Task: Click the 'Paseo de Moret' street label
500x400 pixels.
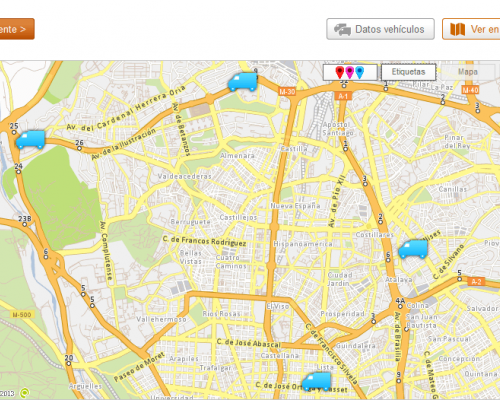Action: coord(139,367)
